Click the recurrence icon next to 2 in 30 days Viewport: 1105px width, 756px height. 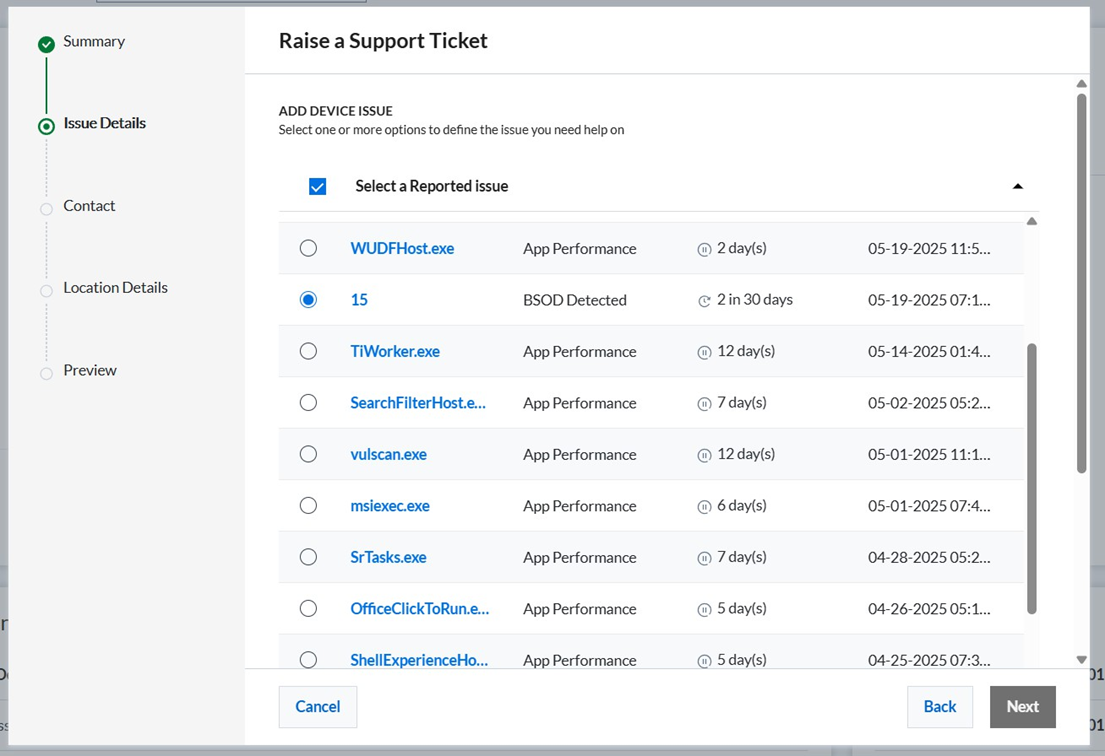point(704,300)
